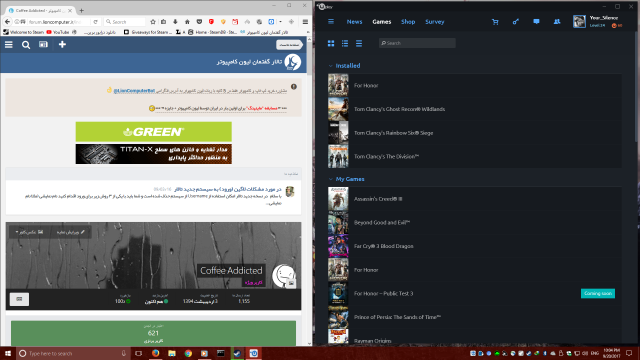Open the Uplay chat messages icon
This screenshot has width=640, height=360.
[536, 22]
